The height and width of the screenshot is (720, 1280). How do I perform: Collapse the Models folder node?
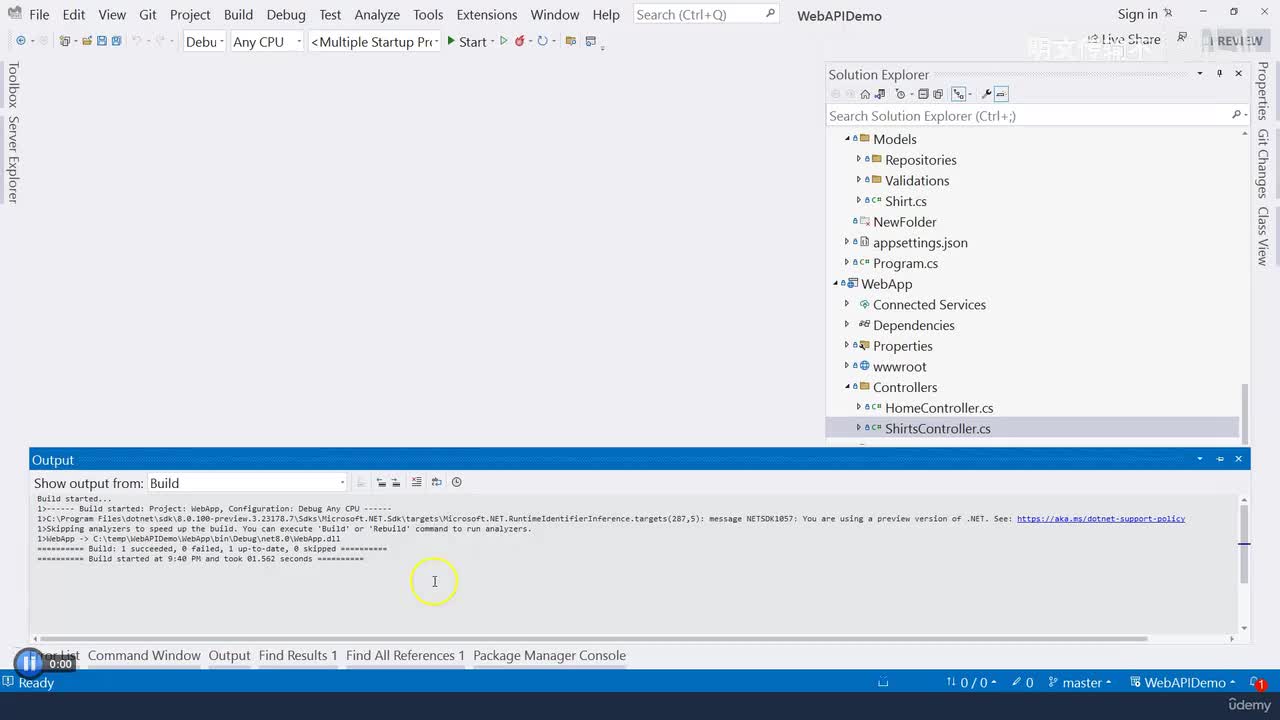coord(848,139)
